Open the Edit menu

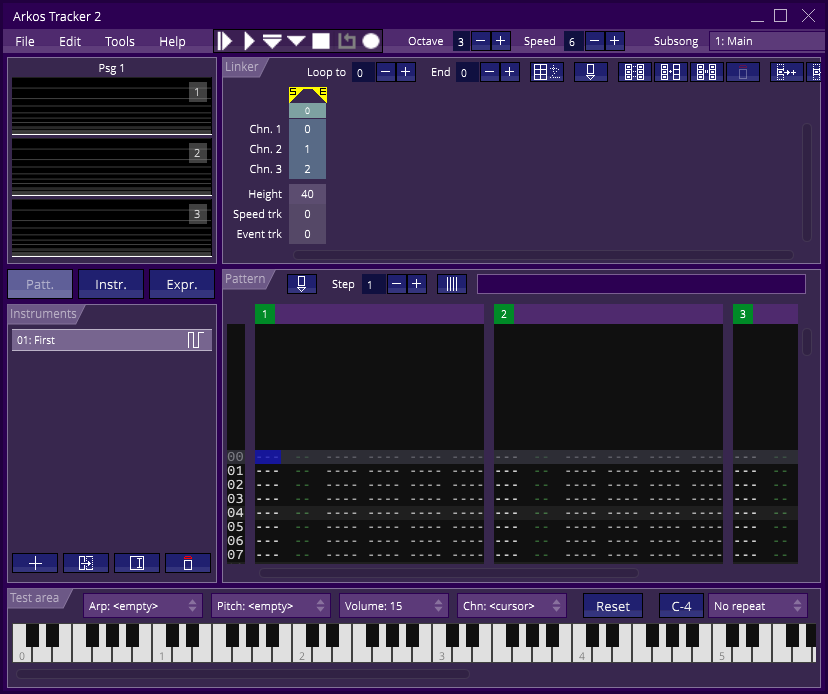click(70, 42)
